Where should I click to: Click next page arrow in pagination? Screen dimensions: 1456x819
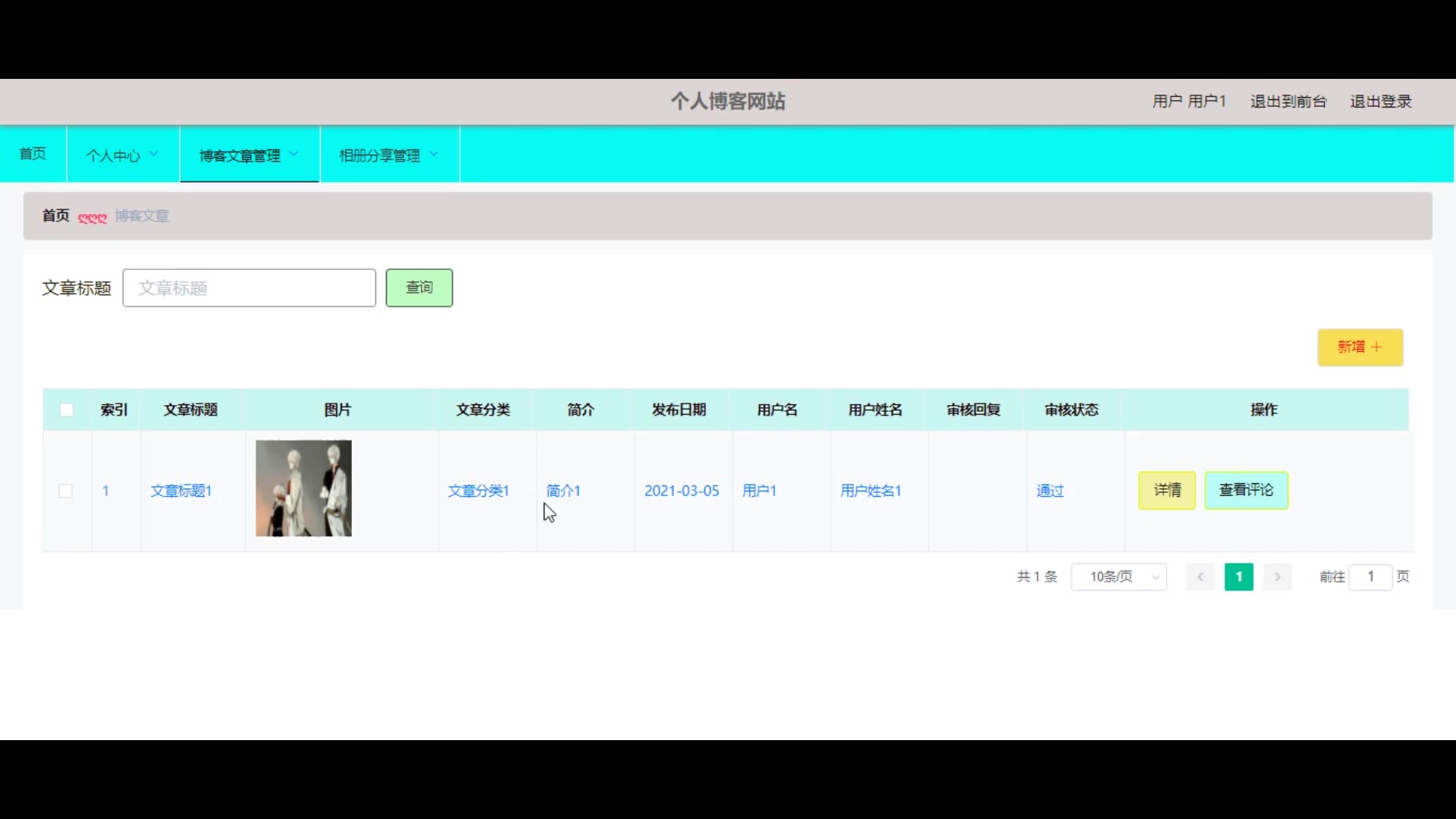(x=1277, y=577)
